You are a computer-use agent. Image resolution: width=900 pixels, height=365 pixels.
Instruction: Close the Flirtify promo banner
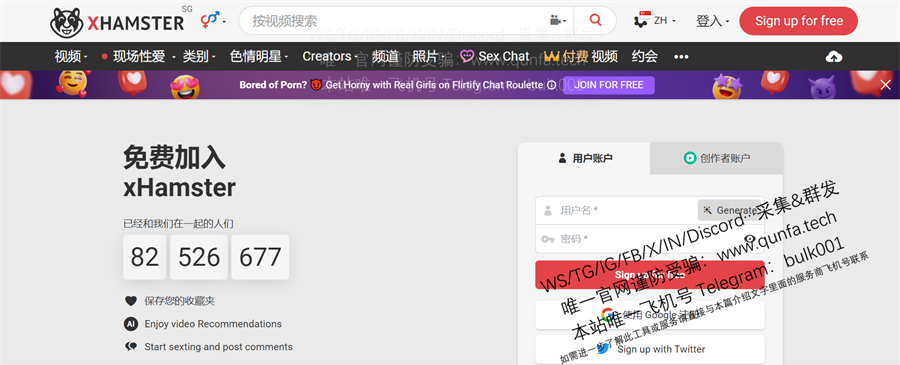coord(886,85)
